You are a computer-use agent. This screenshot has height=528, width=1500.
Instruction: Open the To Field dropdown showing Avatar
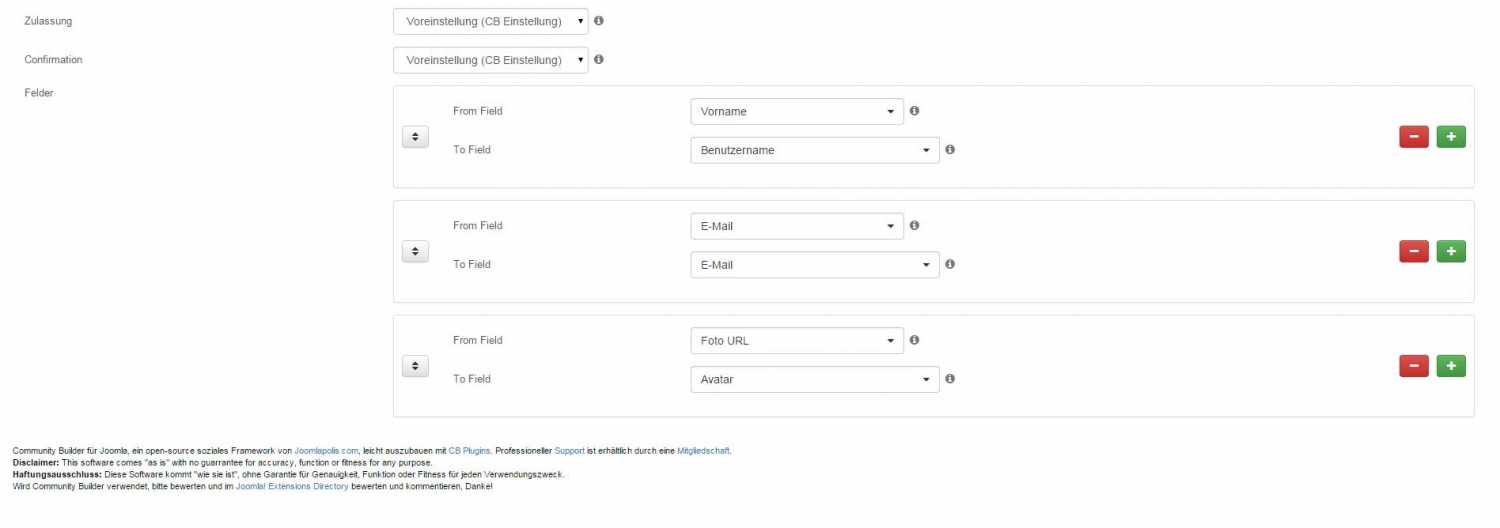coord(815,380)
